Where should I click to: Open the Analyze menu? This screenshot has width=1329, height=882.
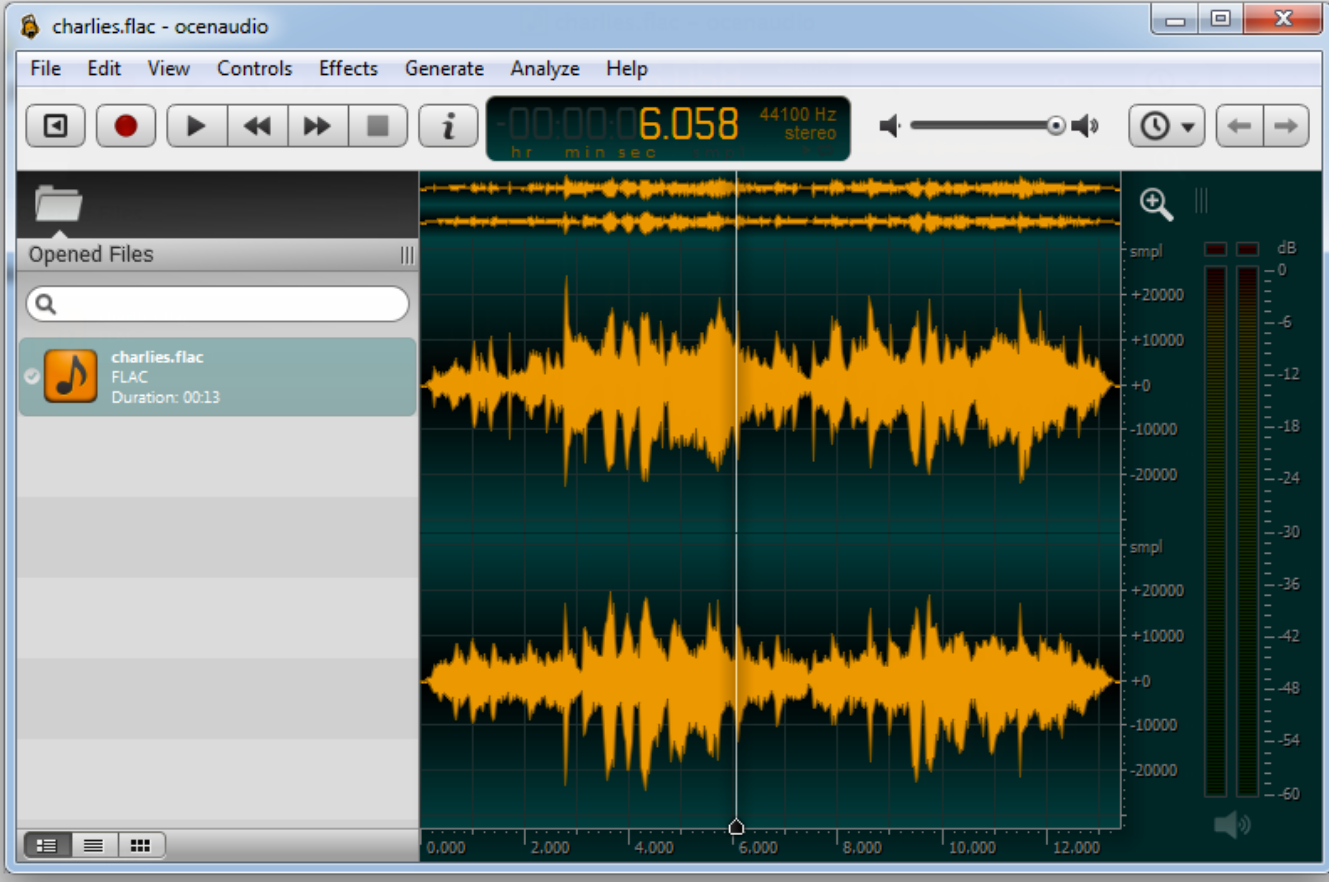click(x=544, y=68)
